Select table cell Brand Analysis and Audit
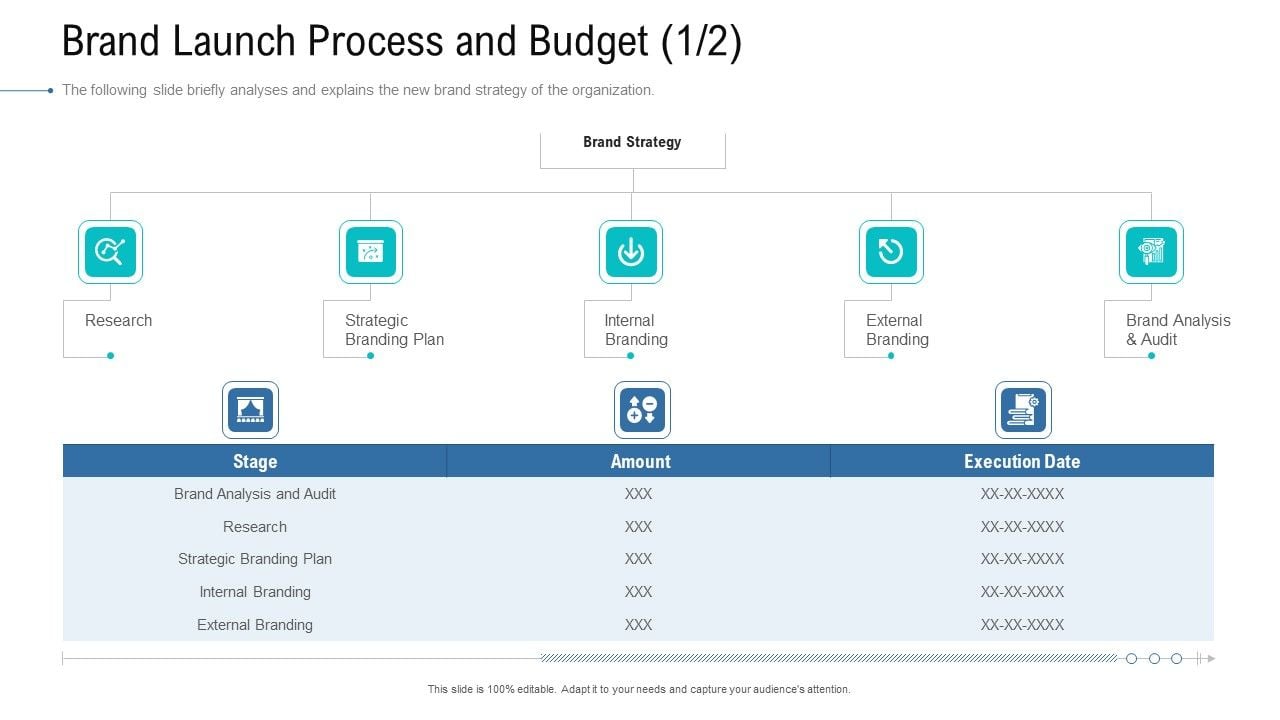 (x=255, y=494)
